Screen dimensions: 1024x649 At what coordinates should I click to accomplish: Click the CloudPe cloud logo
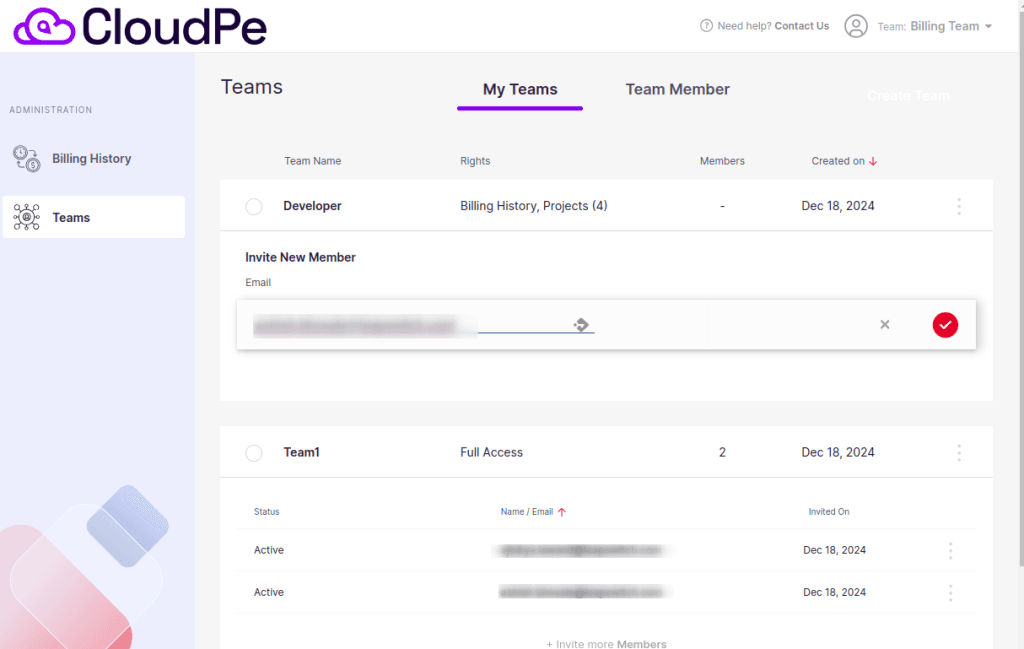(x=44, y=27)
